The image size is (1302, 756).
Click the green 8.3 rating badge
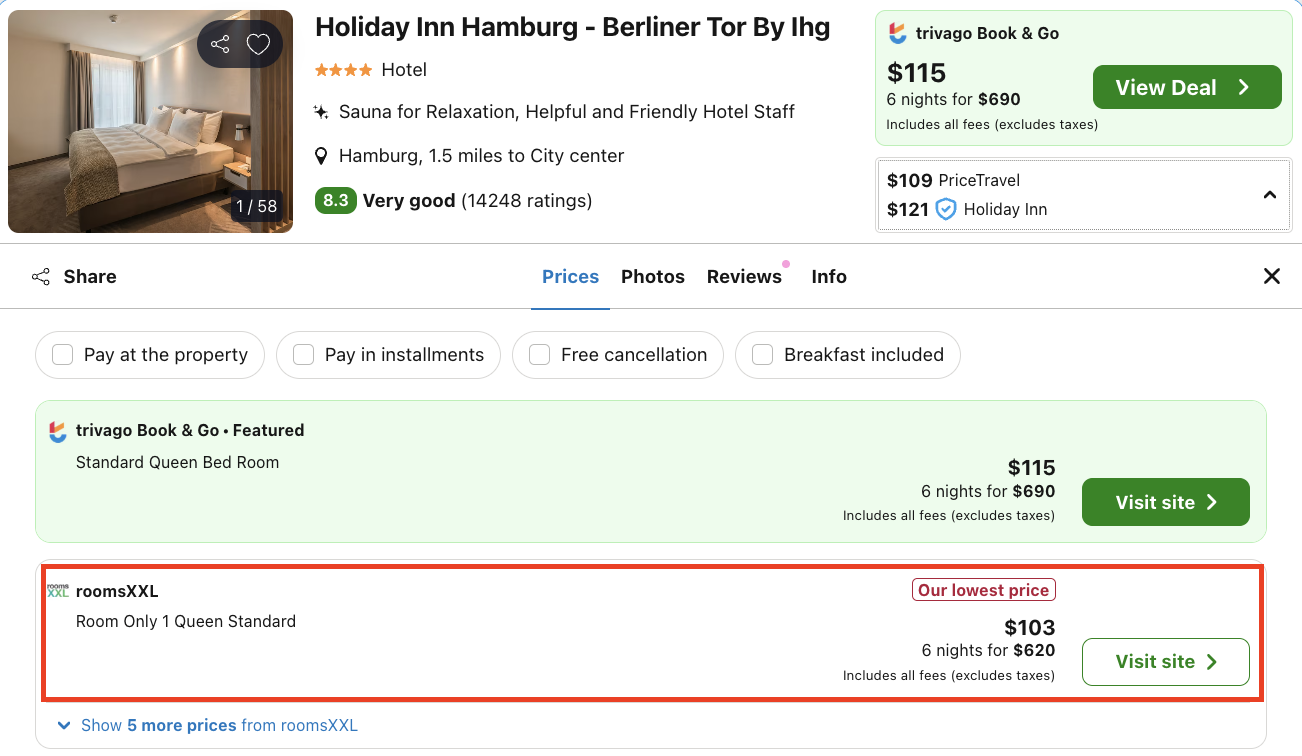point(335,200)
